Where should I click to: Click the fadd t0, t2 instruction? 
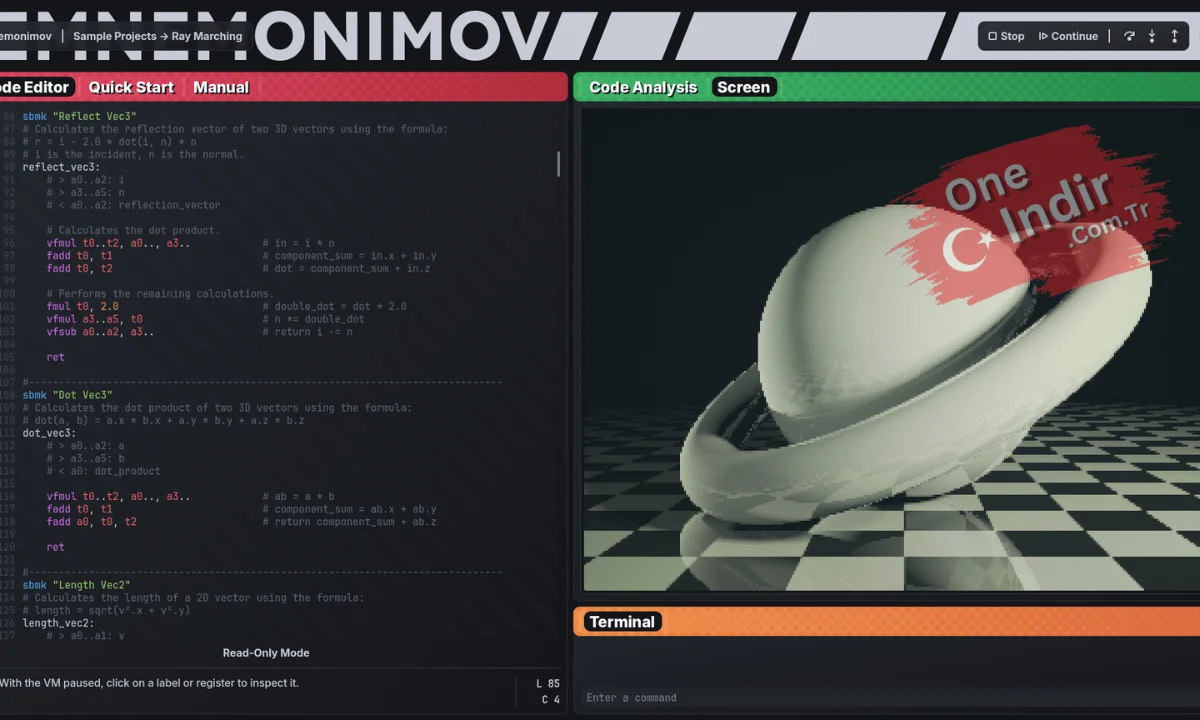(x=79, y=268)
